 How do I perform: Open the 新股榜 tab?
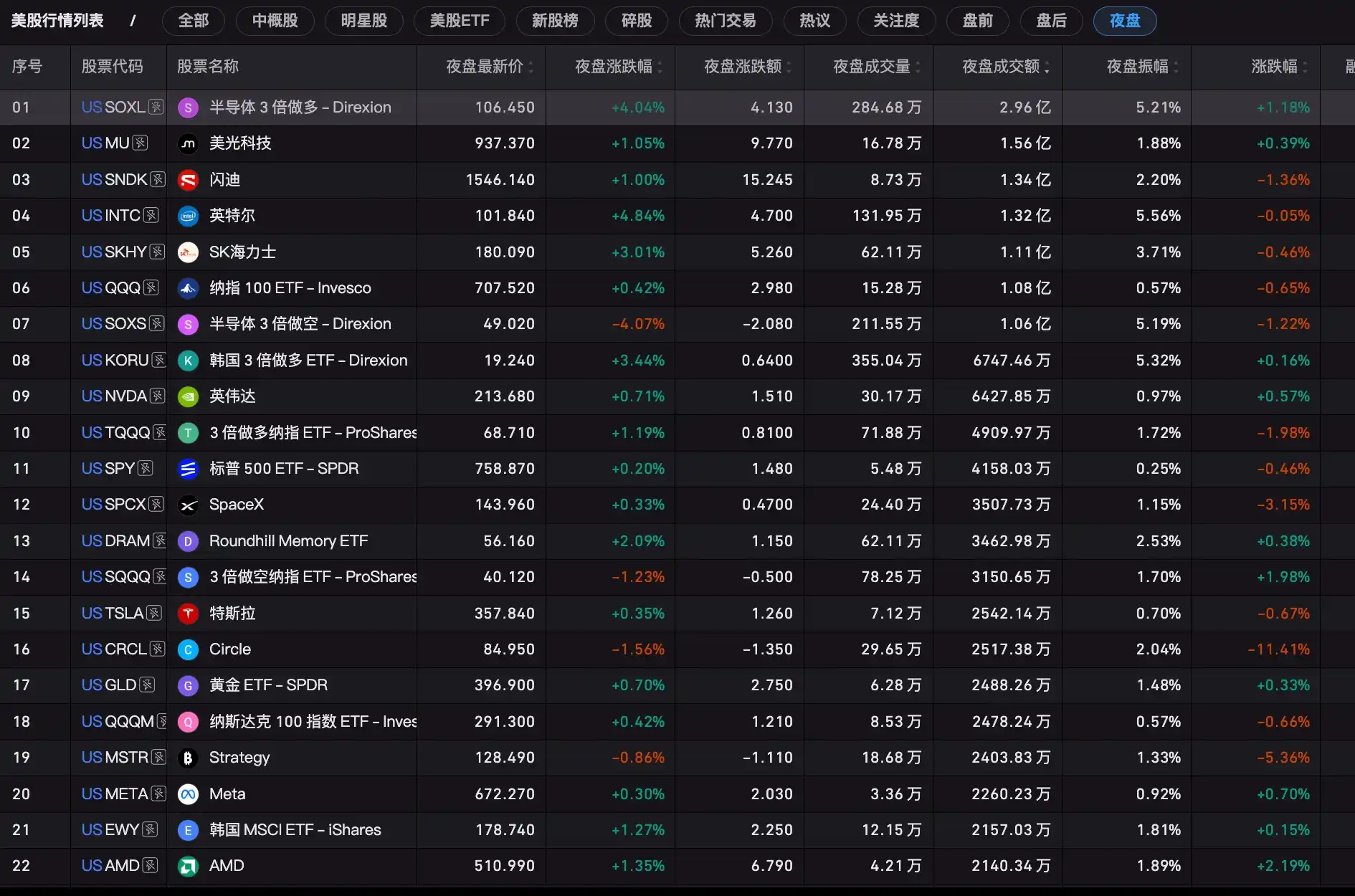pyautogui.click(x=555, y=21)
